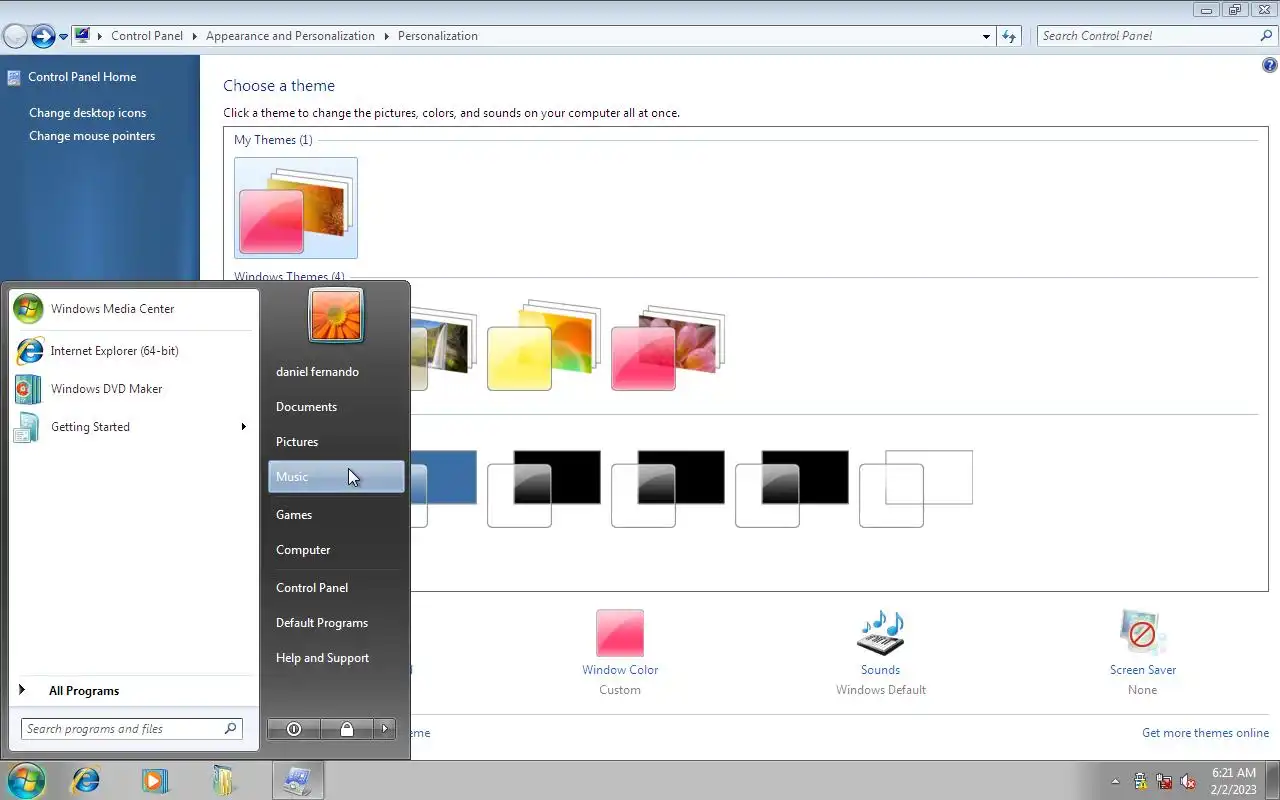Open Music from the Start menu
1280x800 pixels.
point(336,477)
